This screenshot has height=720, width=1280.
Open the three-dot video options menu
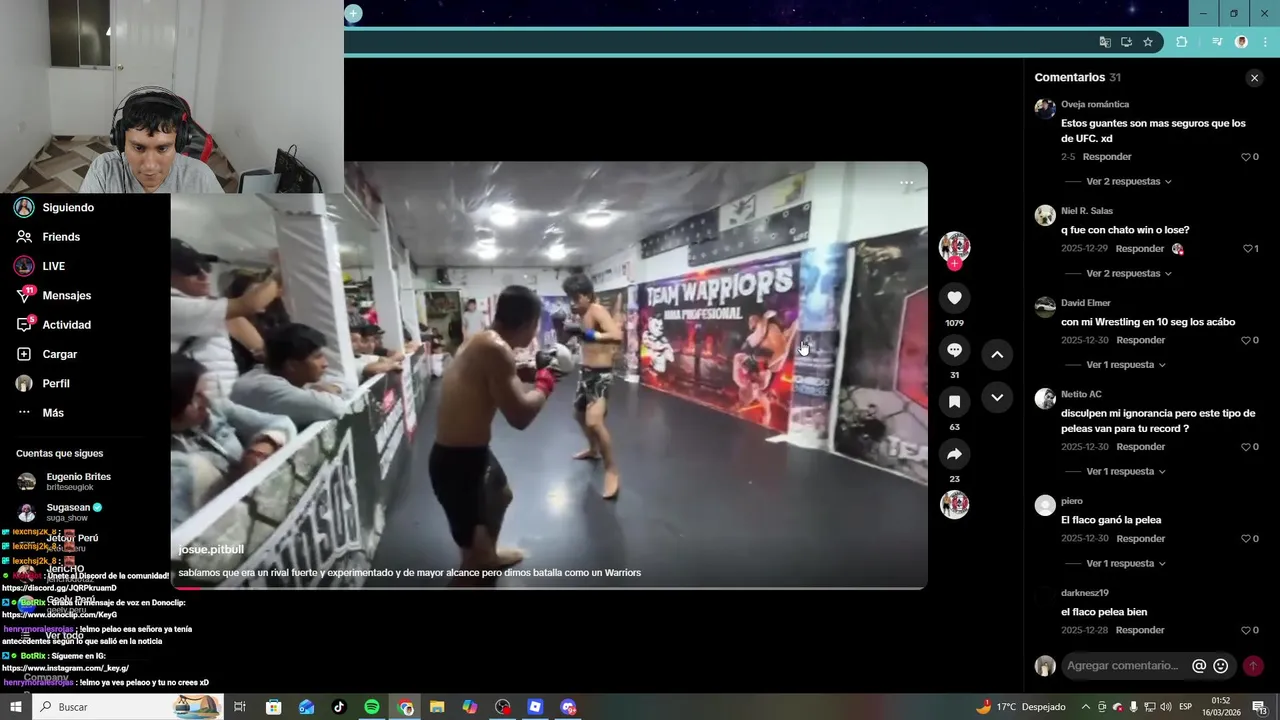tap(906, 183)
